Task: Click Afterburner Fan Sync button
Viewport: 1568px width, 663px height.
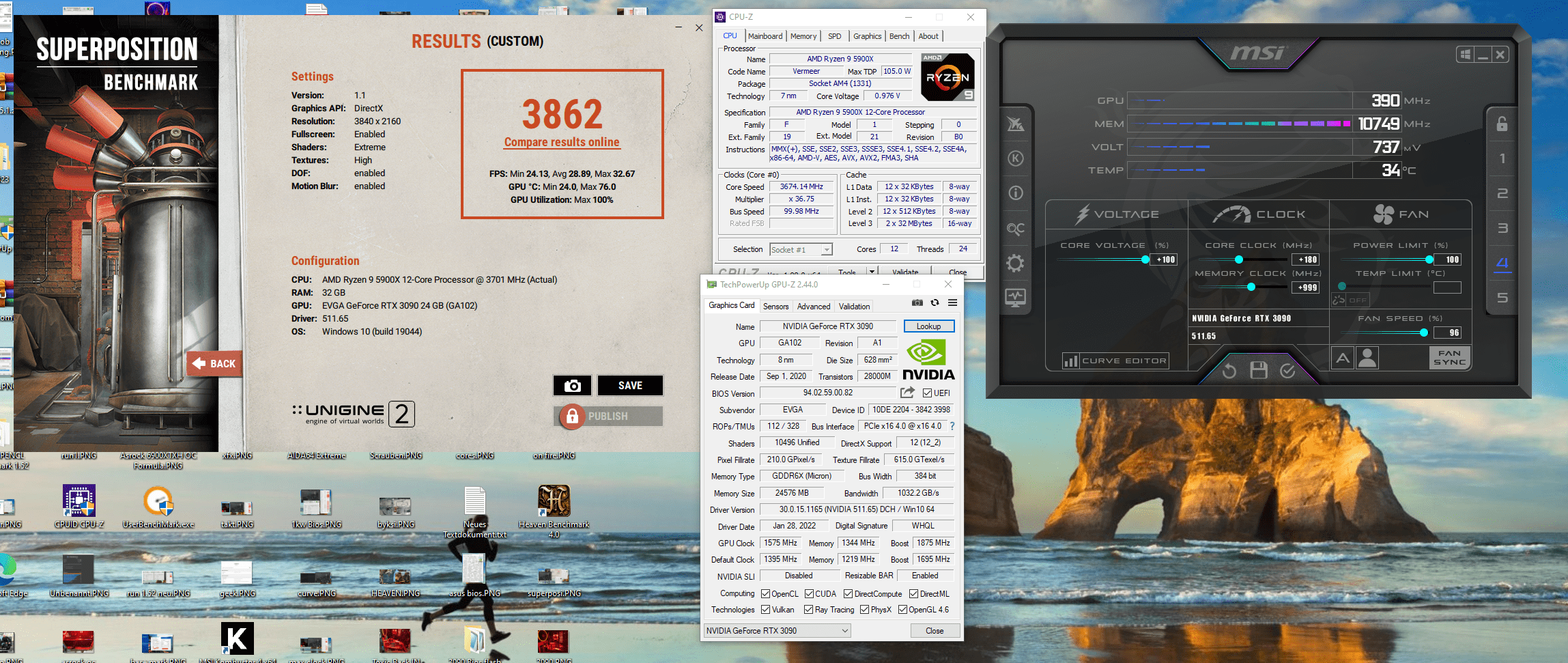Action: tap(1449, 358)
